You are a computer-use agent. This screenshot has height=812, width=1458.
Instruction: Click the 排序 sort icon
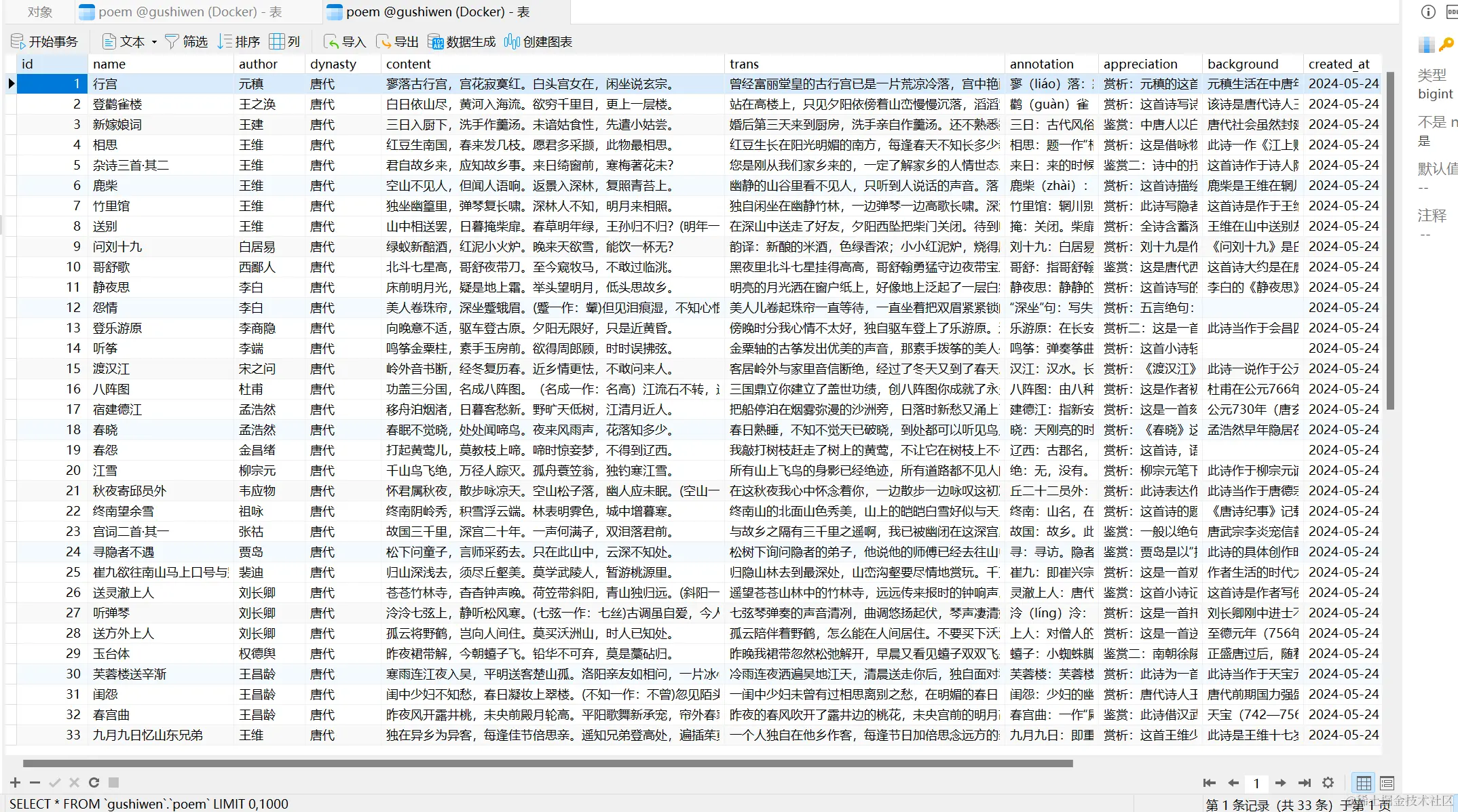pyautogui.click(x=225, y=41)
